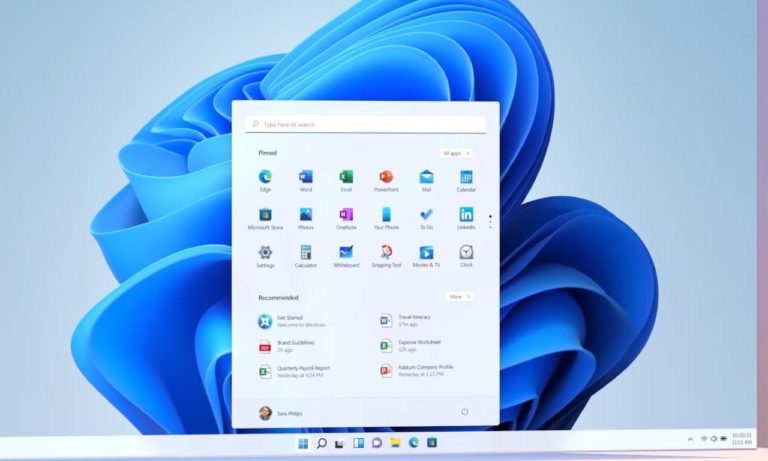Open the Clock app

[x=466, y=257]
